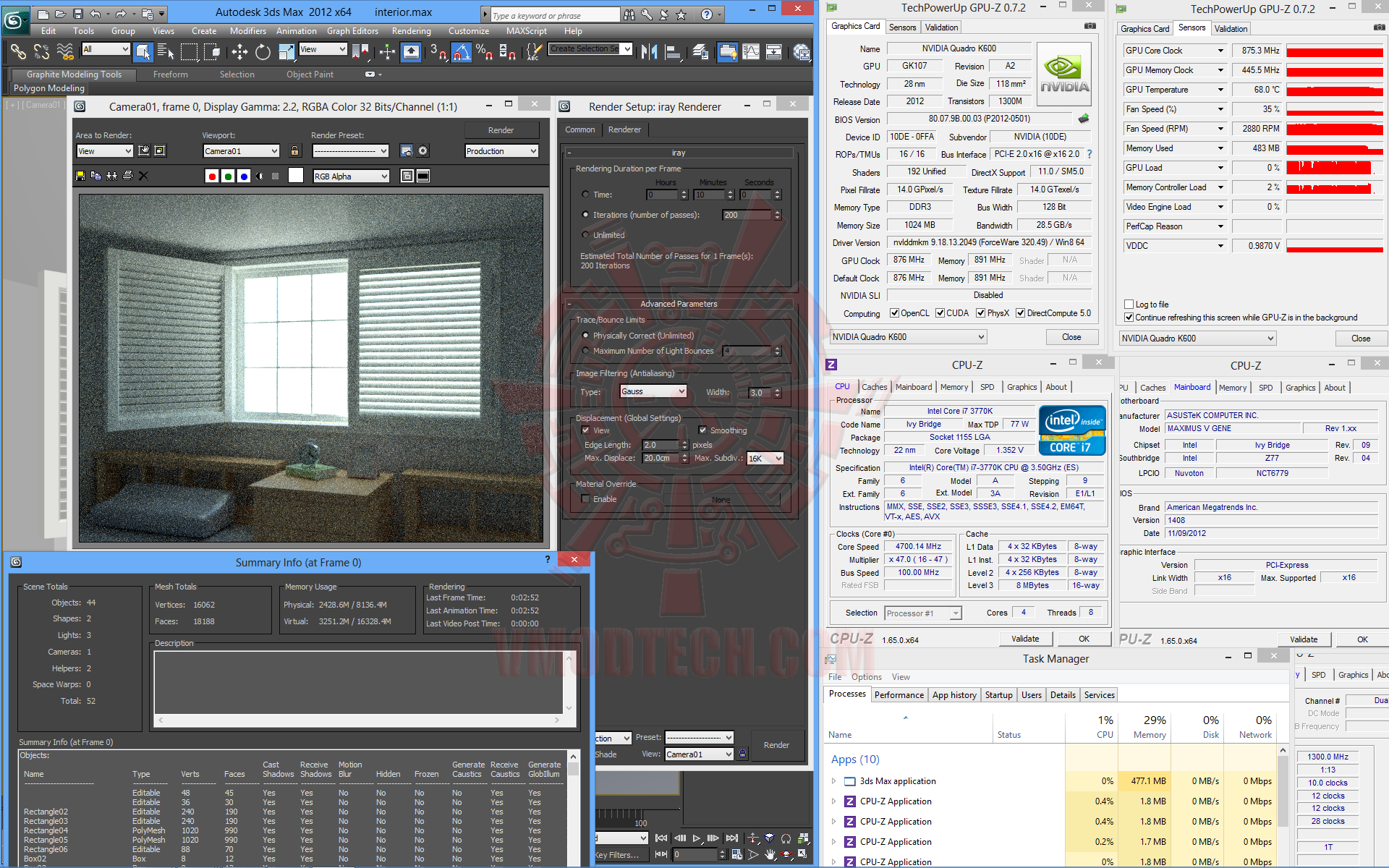Open the Curve Editor from toolbar
Image resolution: width=1389 pixels, height=868 pixels.
point(751,51)
